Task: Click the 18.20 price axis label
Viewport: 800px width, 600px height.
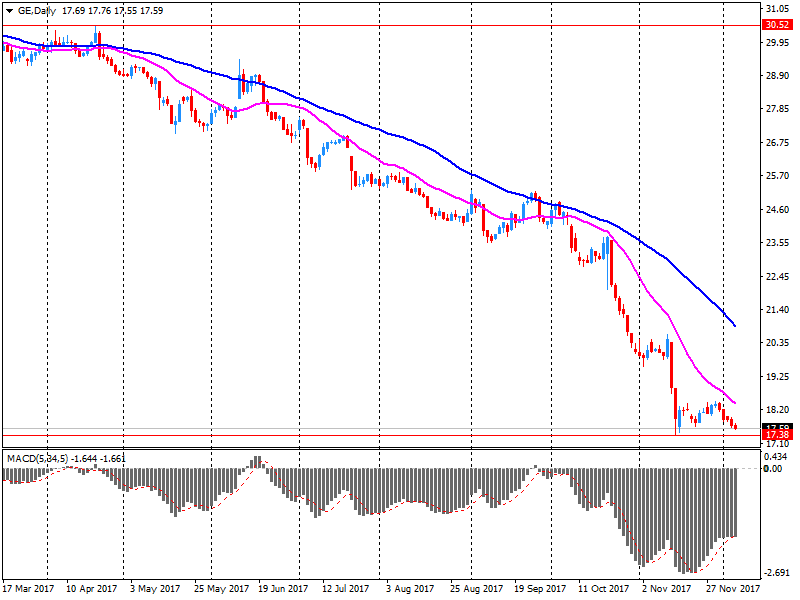Action: (778, 410)
